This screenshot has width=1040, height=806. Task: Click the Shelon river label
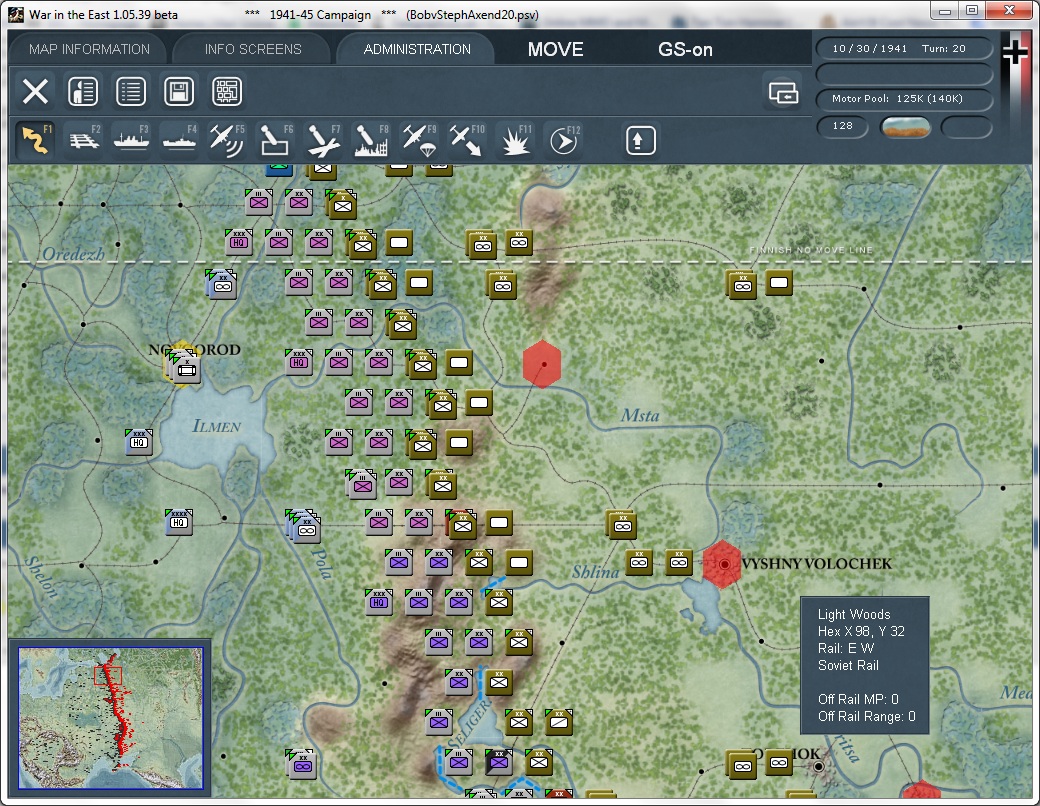[x=42, y=576]
